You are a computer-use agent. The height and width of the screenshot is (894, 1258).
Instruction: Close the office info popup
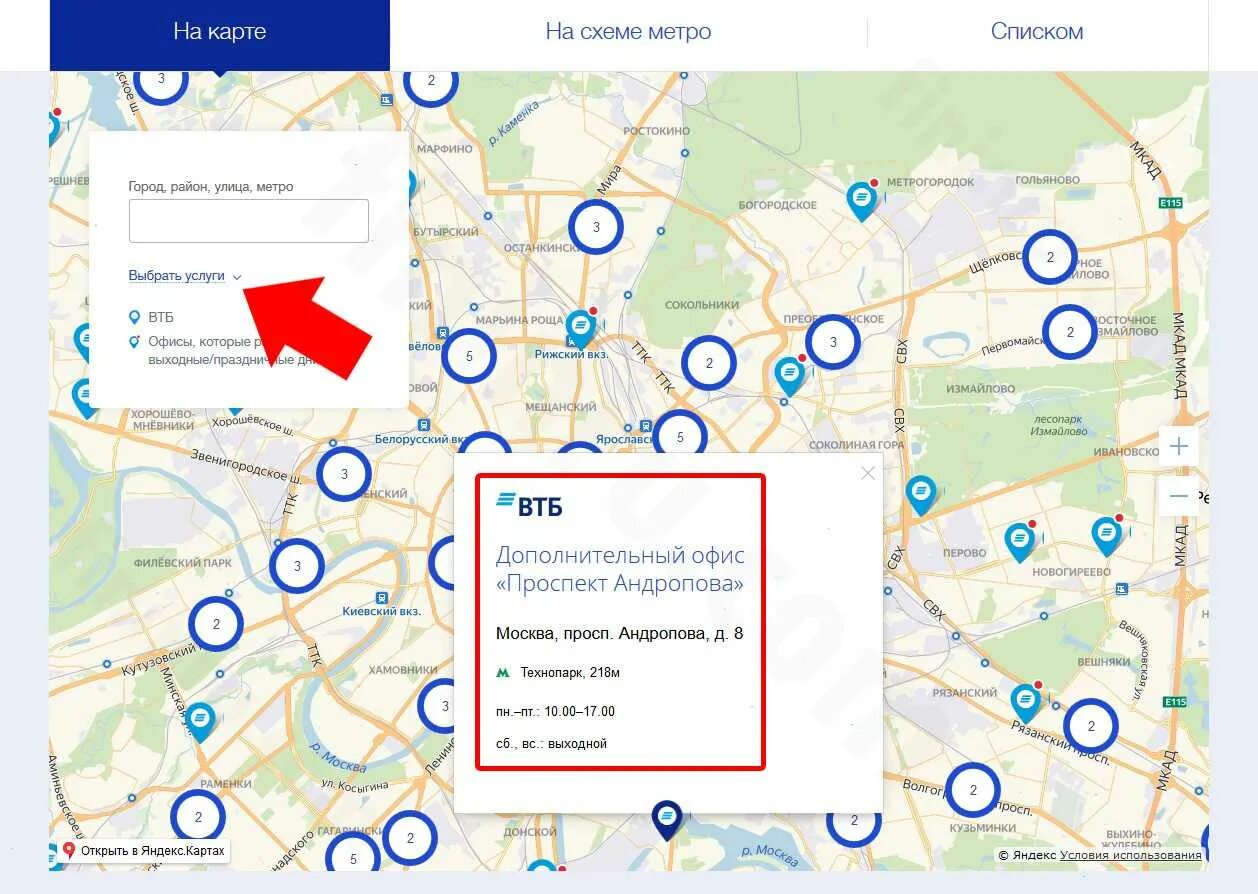(867, 473)
